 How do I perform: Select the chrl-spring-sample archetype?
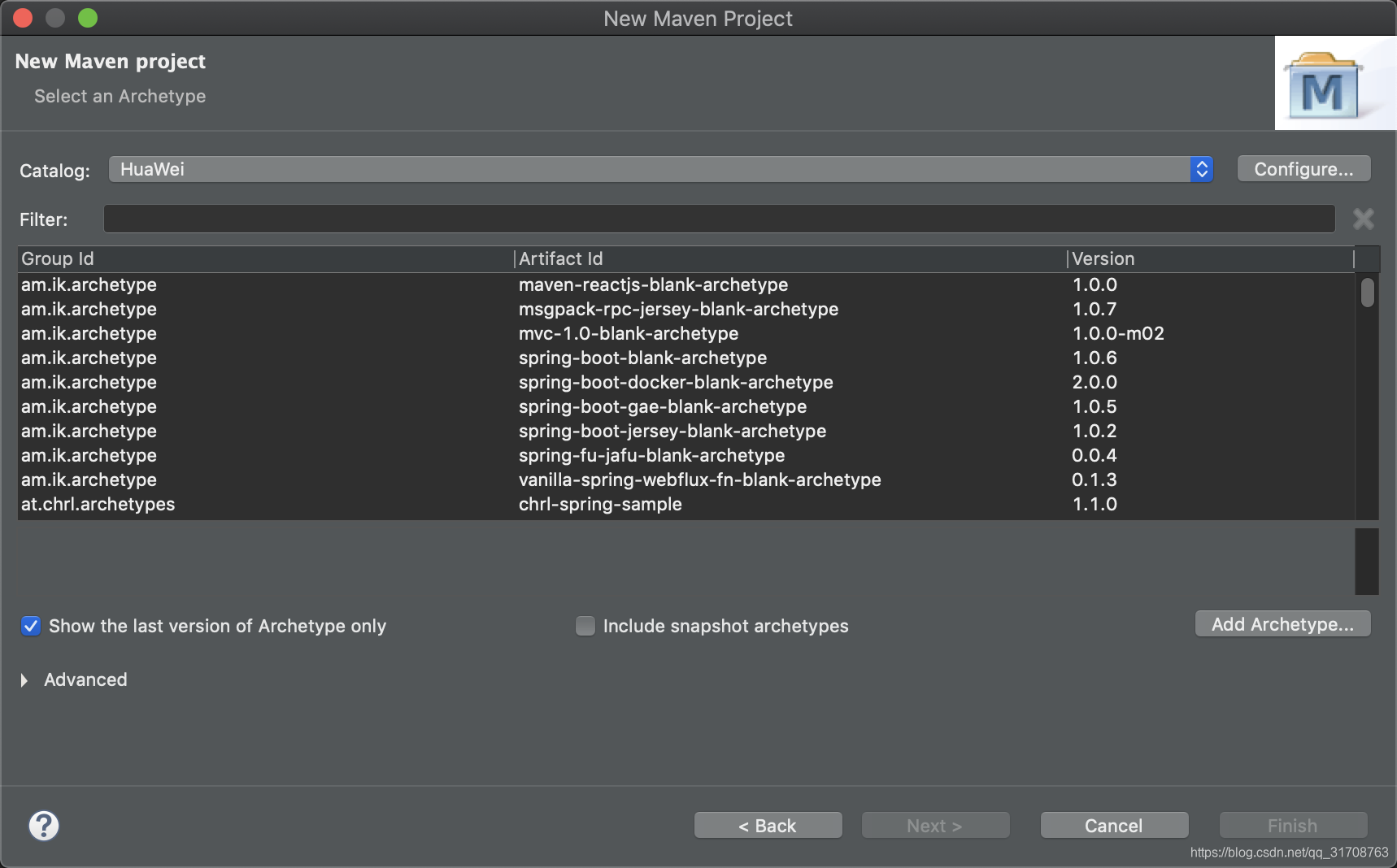[x=600, y=504]
